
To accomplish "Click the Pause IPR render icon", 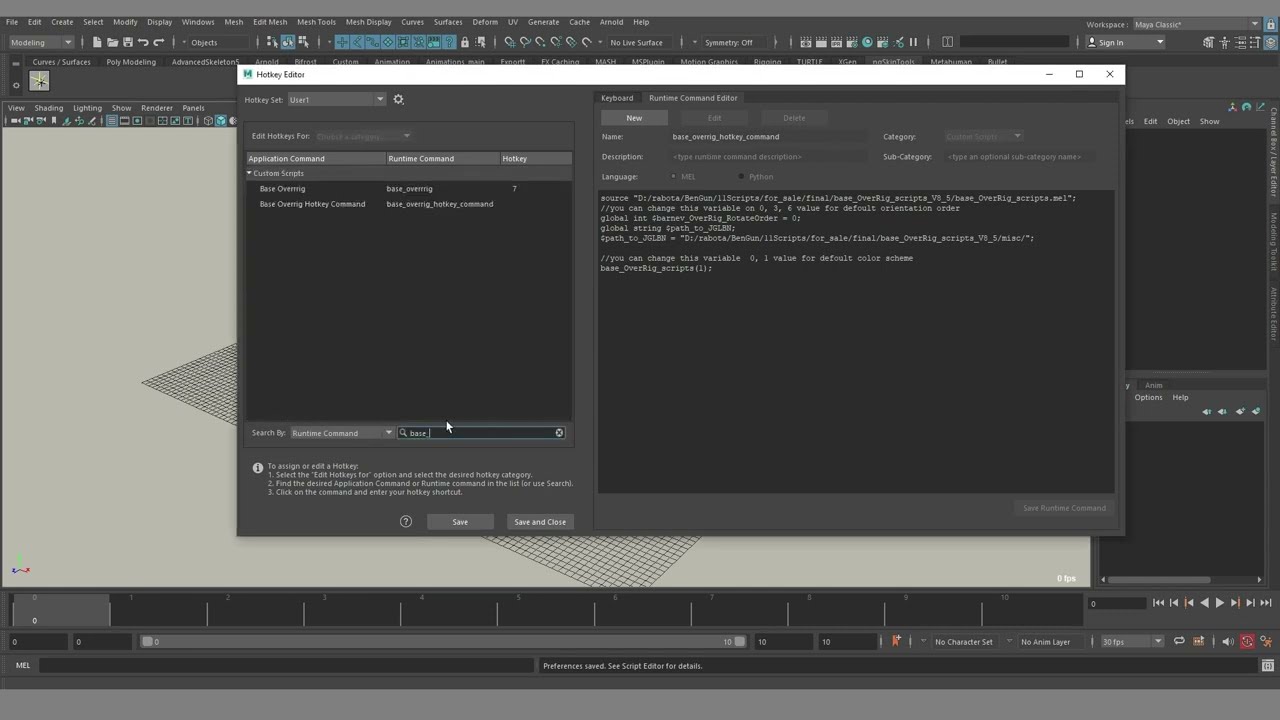I will pyautogui.click(x=913, y=42).
